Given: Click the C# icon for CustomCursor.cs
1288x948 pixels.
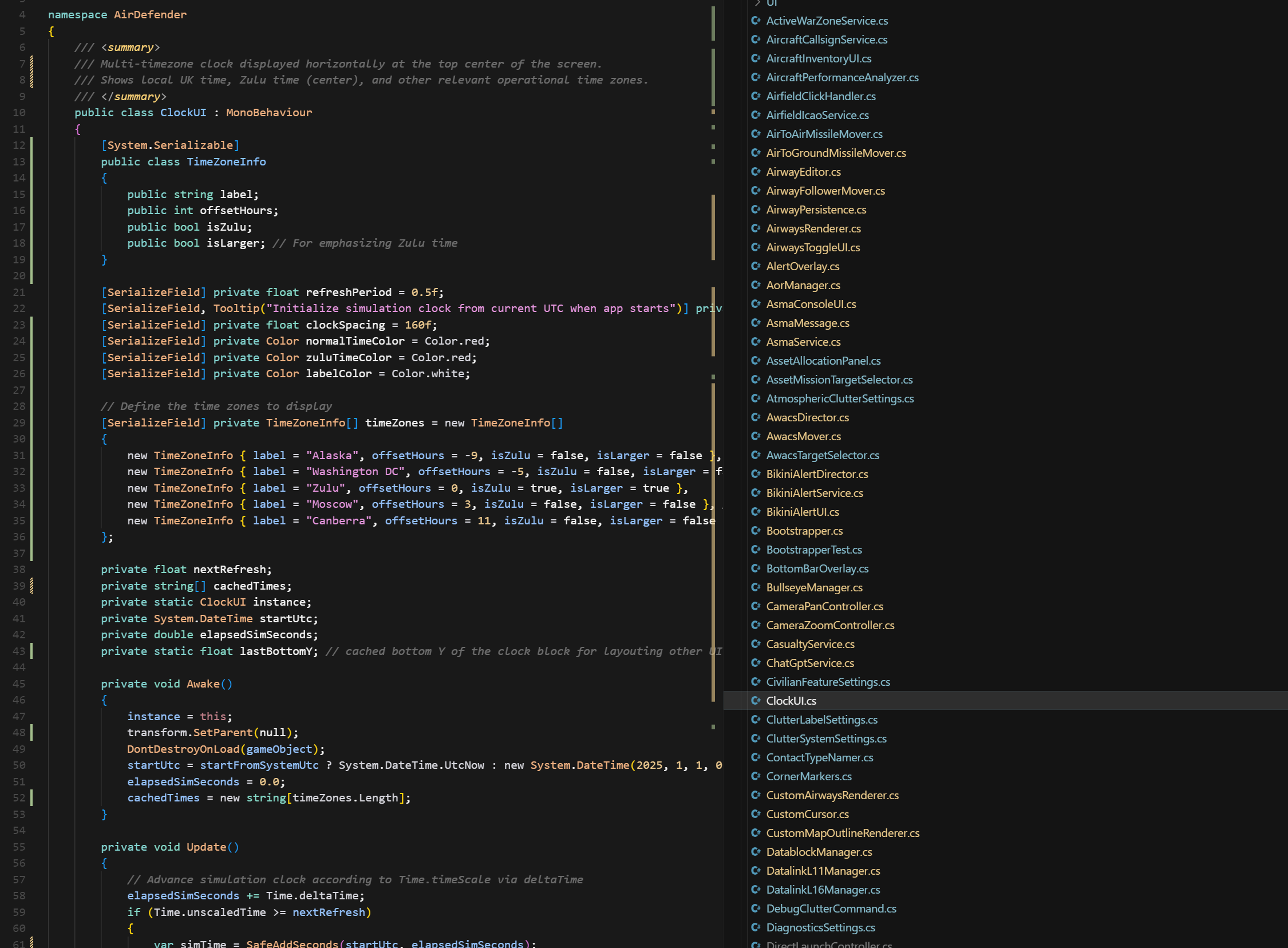Looking at the screenshot, I should tap(756, 813).
